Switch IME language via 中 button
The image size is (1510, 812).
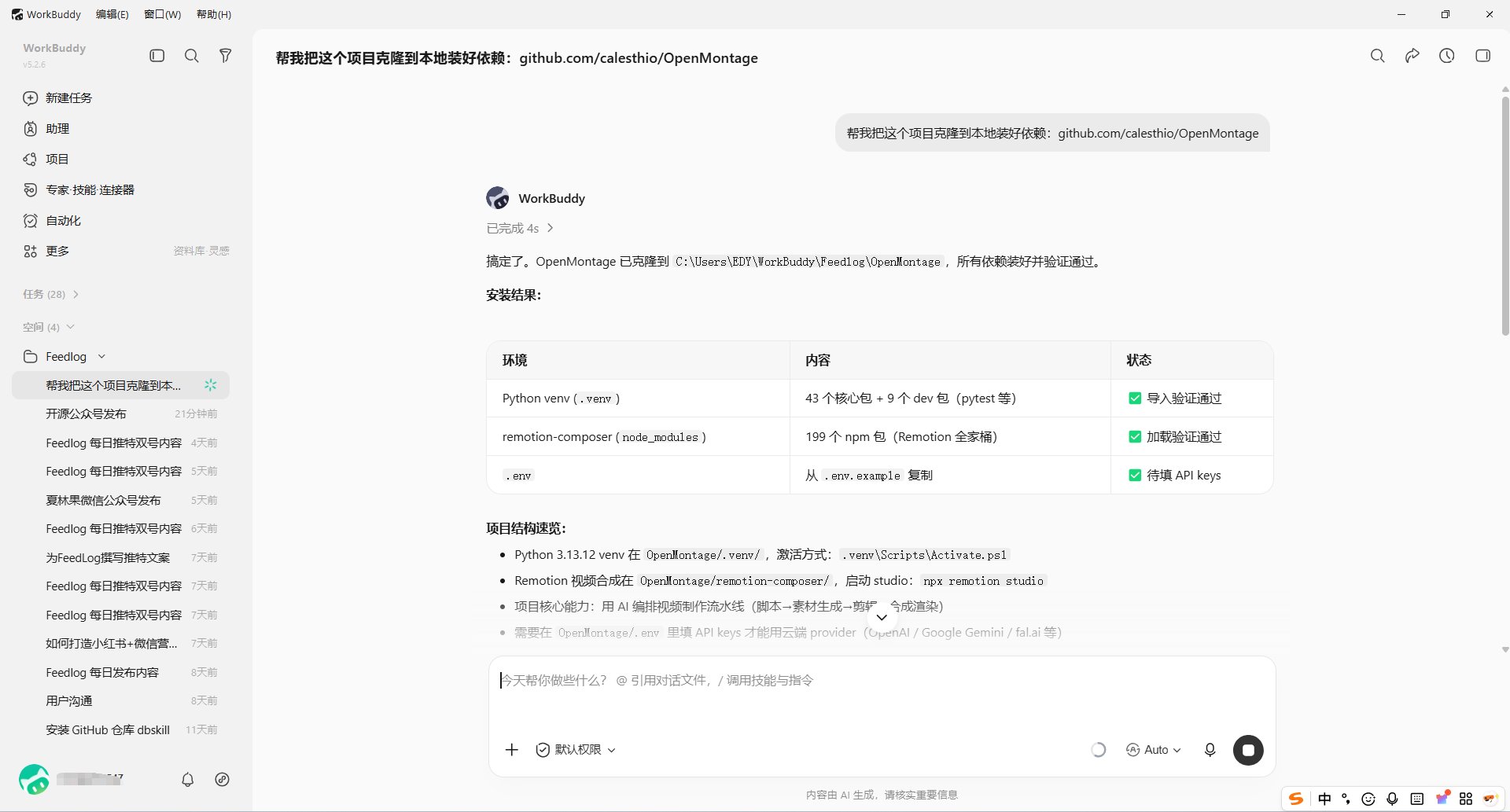click(1325, 799)
